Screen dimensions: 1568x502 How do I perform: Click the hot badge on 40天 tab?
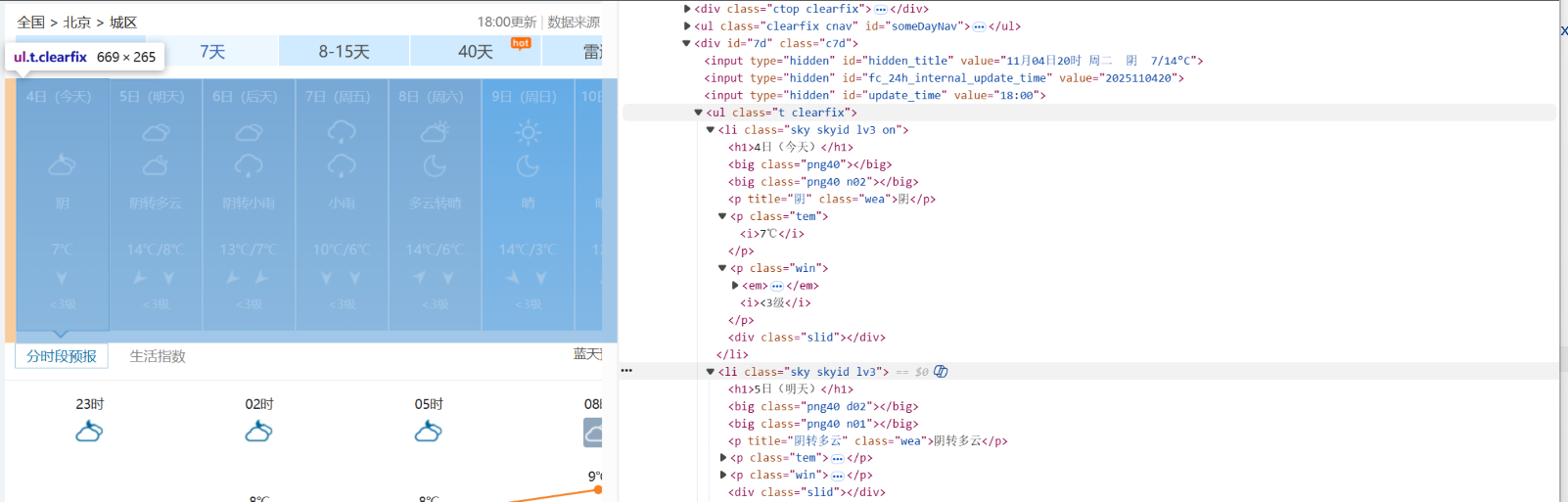521,43
